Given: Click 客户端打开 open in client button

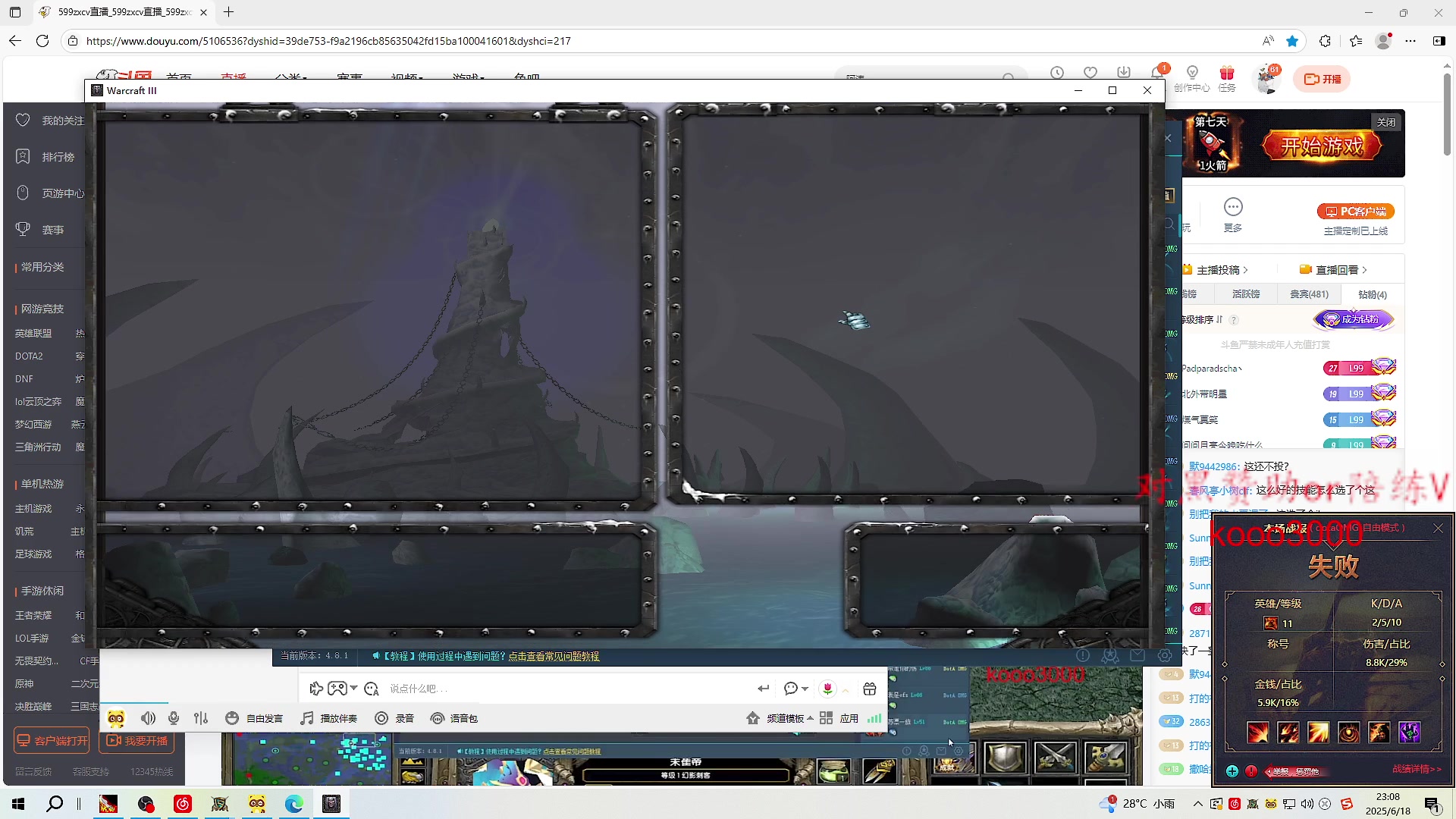Looking at the screenshot, I should [52, 741].
